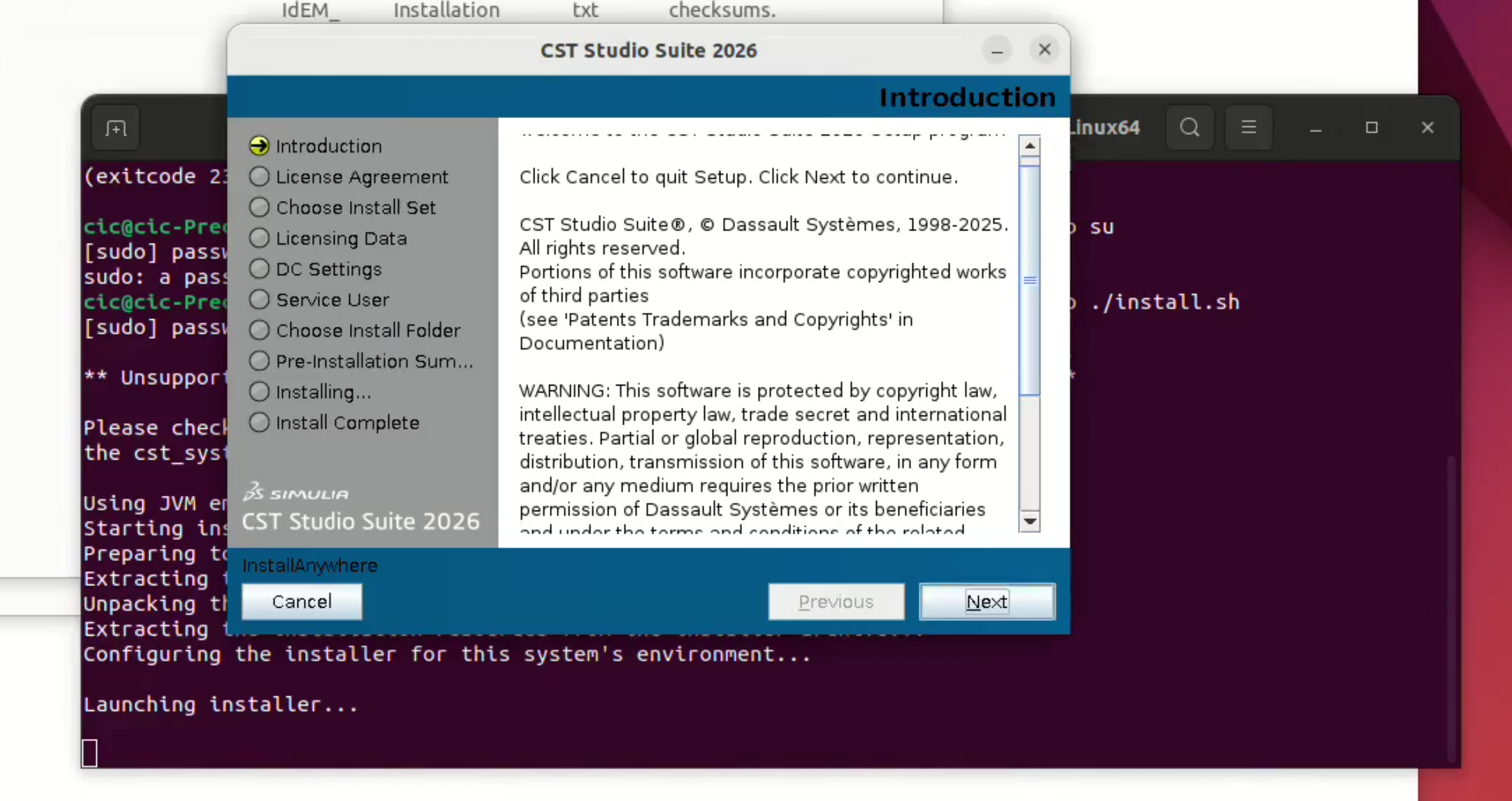This screenshot has width=1512, height=801.
Task: Click the Cancel button in the installer
Action: pos(302,601)
